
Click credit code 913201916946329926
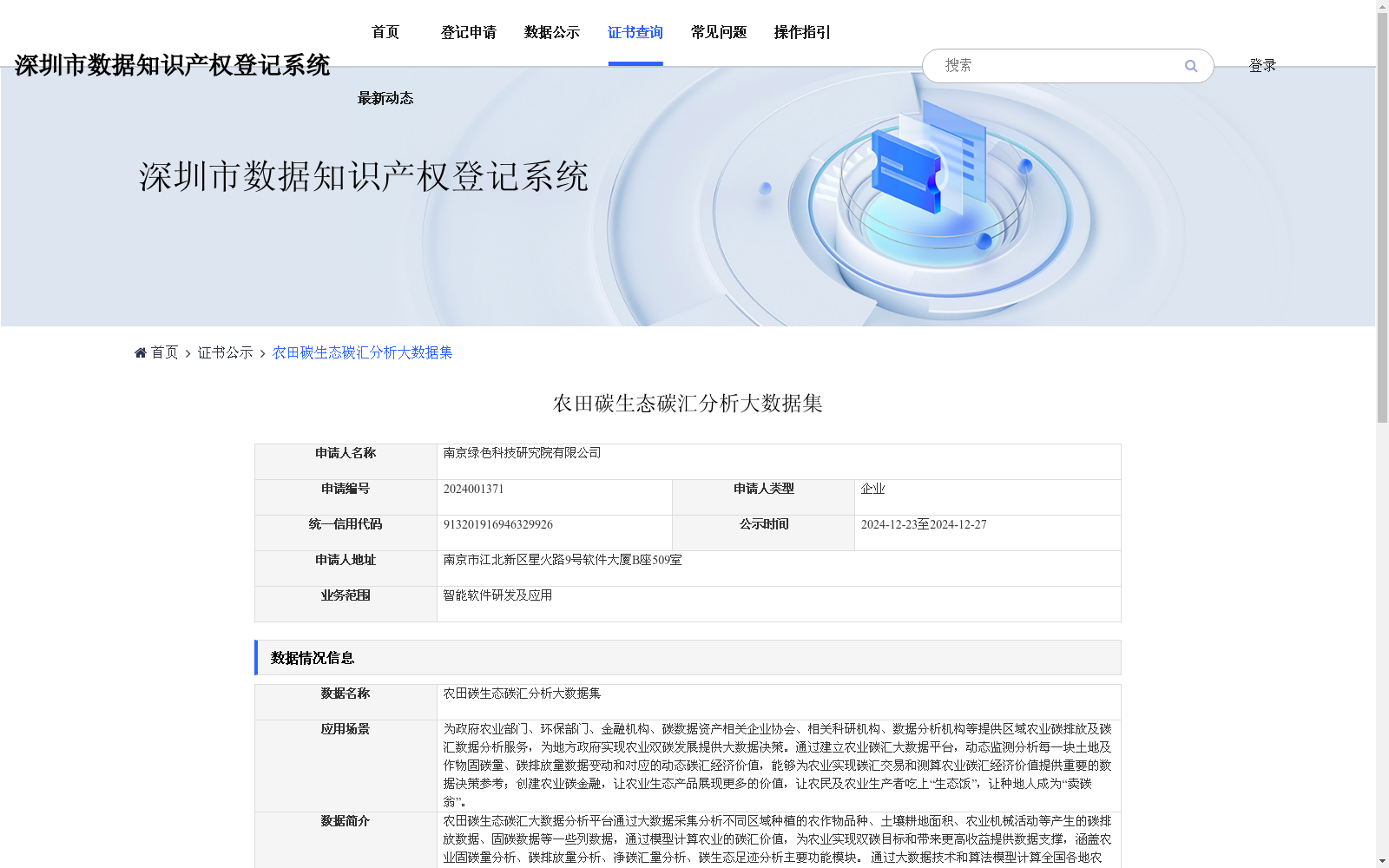[x=498, y=524]
